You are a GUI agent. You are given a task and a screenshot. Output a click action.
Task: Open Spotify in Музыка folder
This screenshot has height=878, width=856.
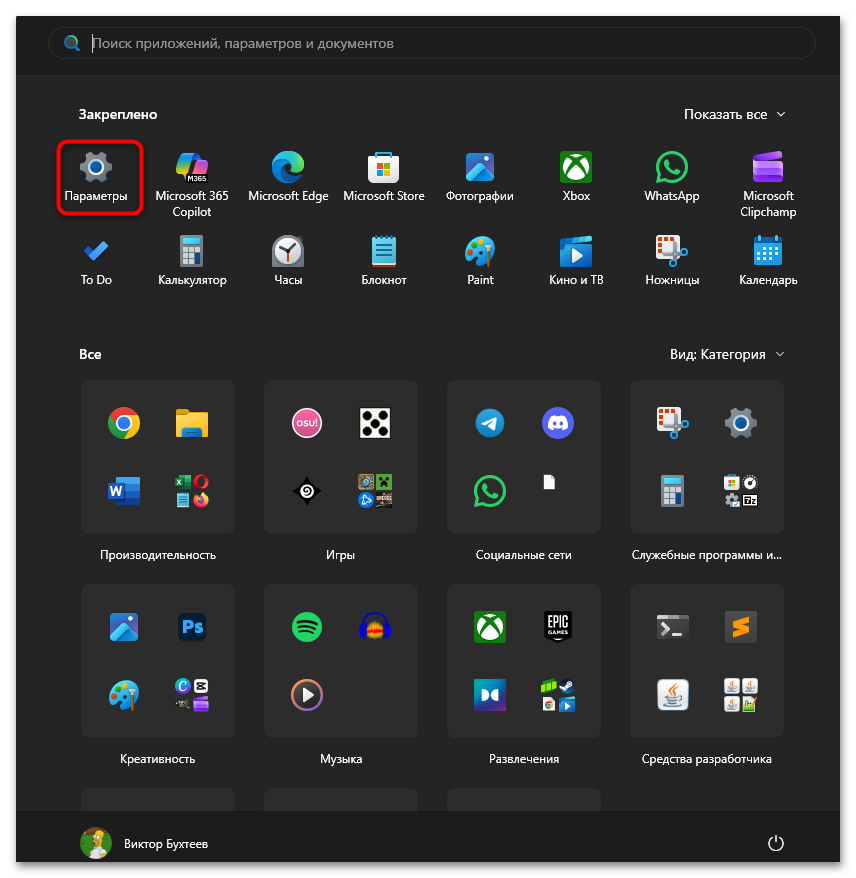point(307,627)
